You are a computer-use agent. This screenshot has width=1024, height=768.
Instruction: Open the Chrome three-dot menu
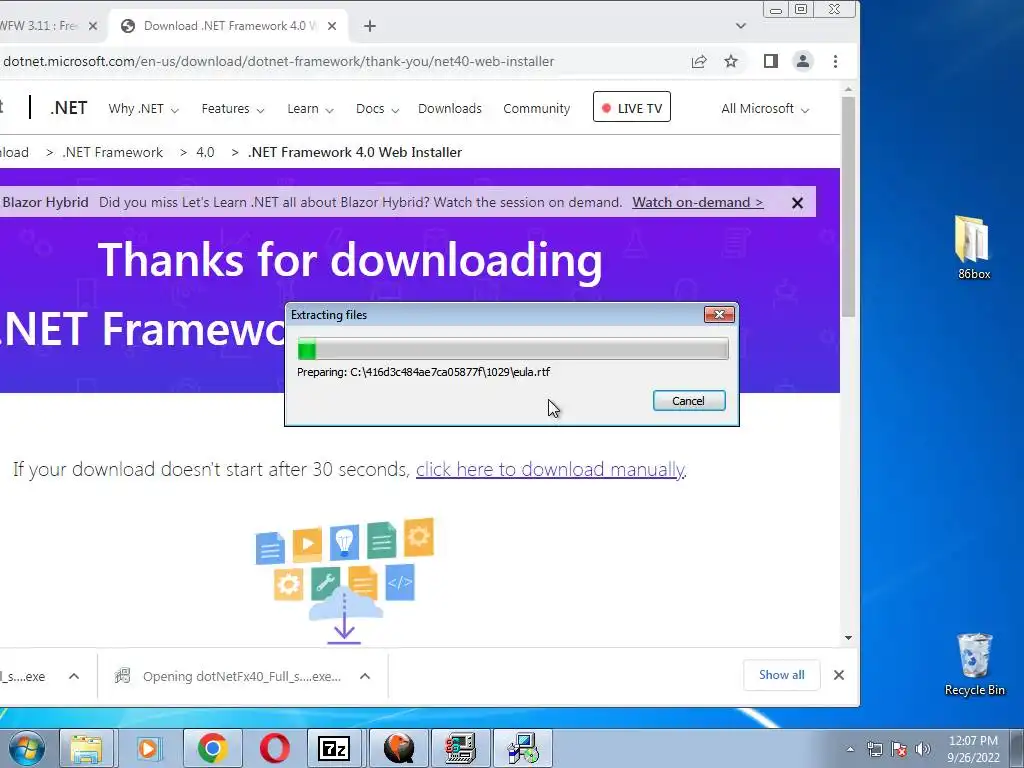click(835, 61)
